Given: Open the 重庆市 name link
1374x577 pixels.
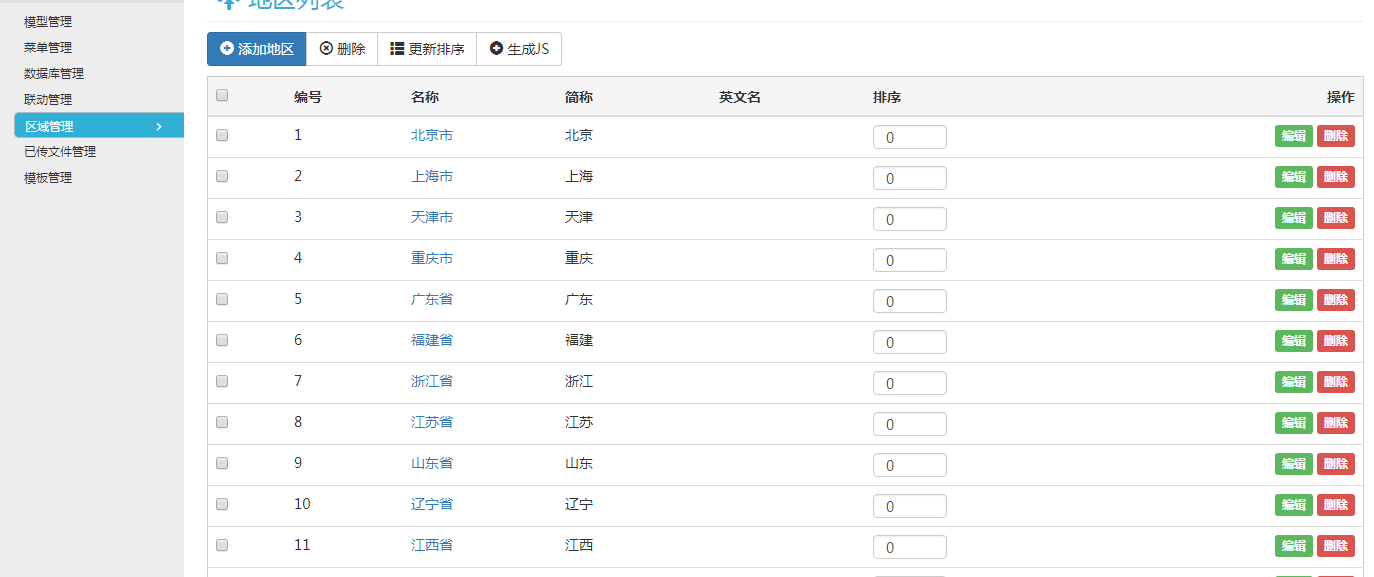Looking at the screenshot, I should 432,258.
